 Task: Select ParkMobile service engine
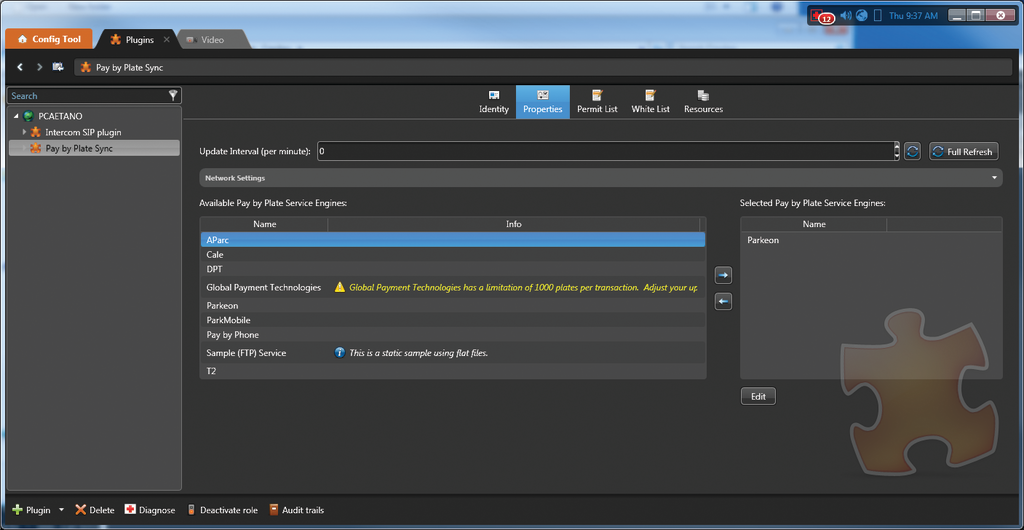pyautogui.click(x=453, y=320)
